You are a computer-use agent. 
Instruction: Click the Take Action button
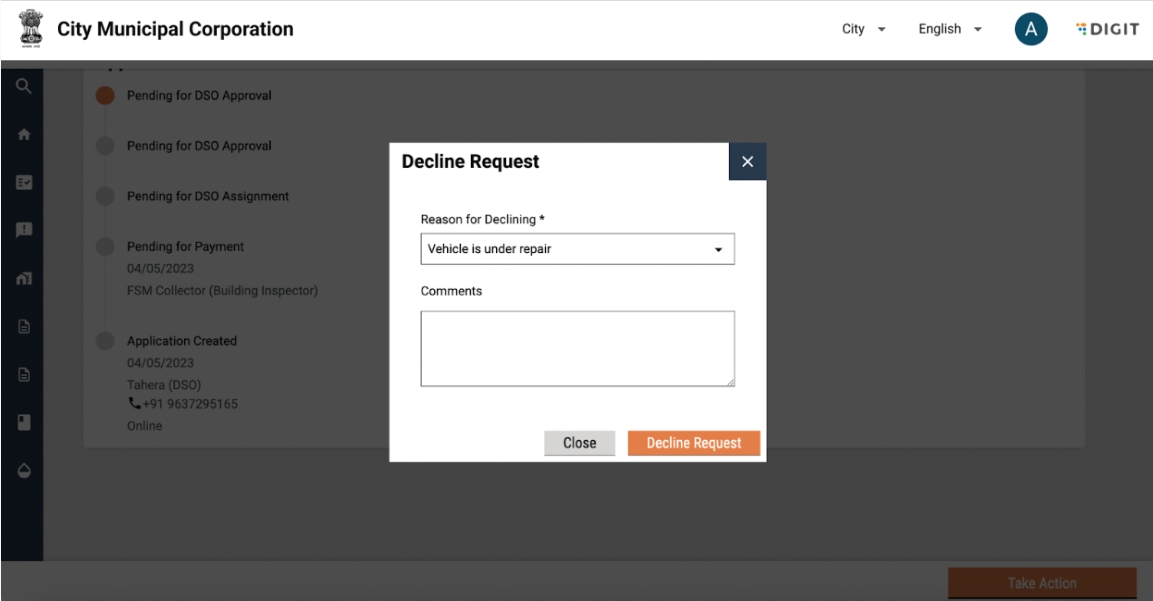(x=1041, y=583)
